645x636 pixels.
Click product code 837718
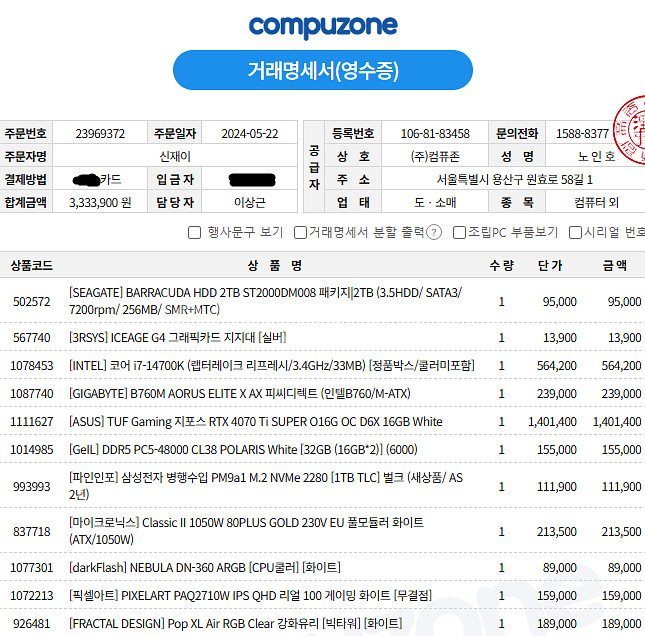[32, 532]
